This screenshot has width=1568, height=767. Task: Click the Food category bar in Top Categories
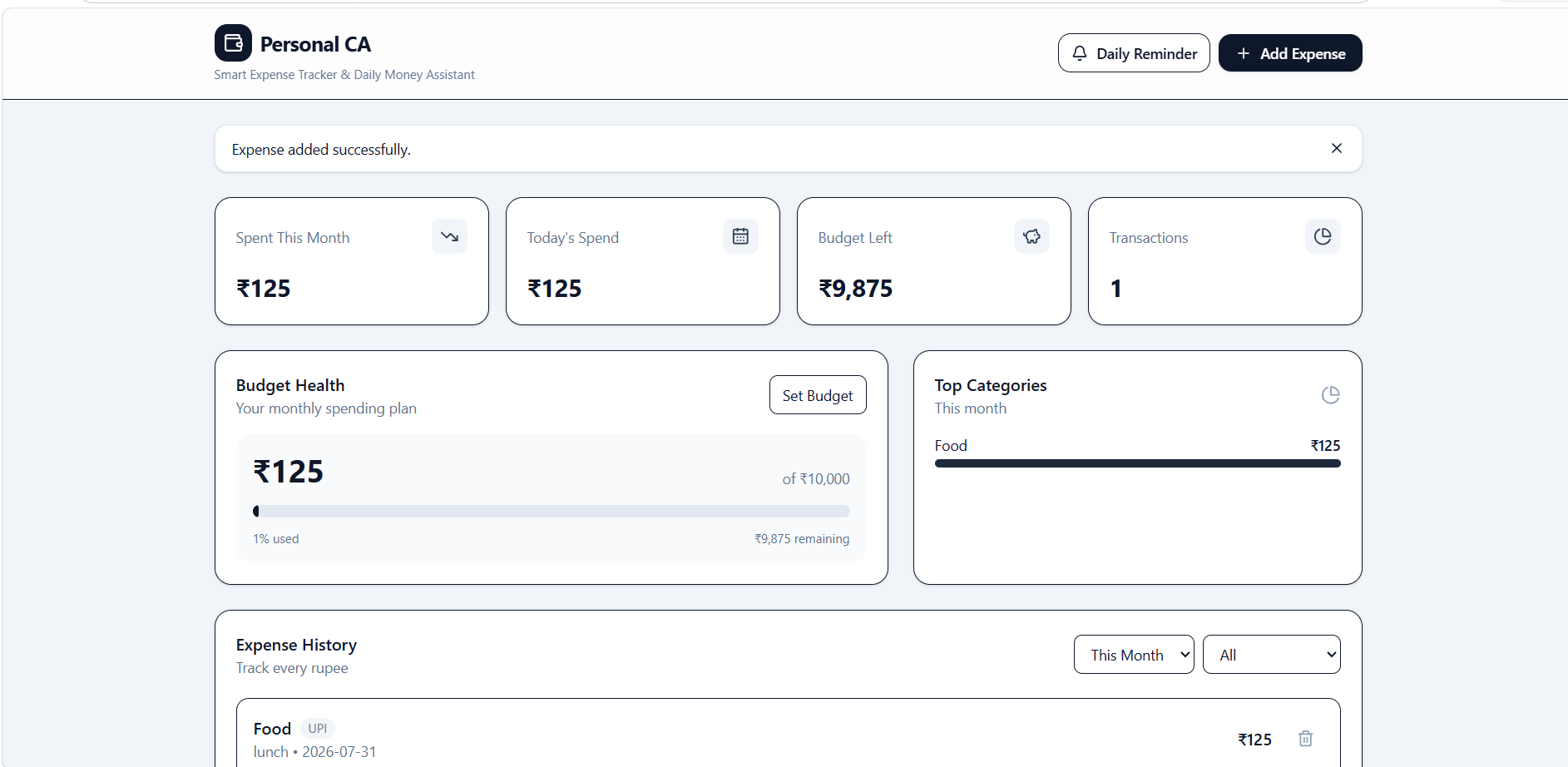click(x=1138, y=463)
